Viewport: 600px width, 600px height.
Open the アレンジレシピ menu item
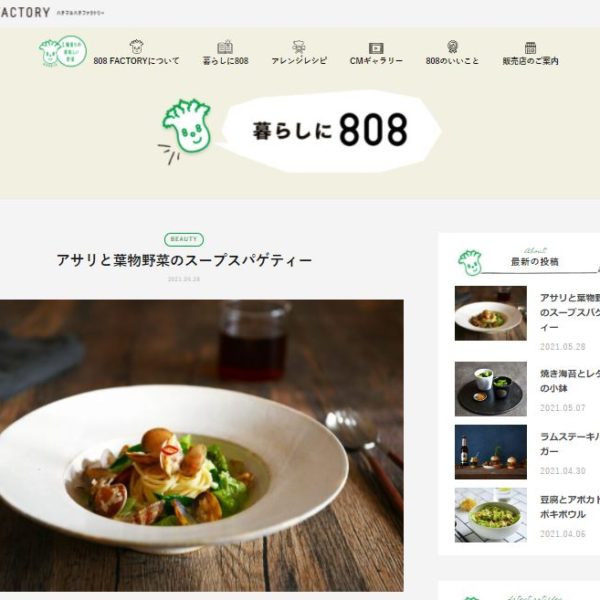point(299,61)
